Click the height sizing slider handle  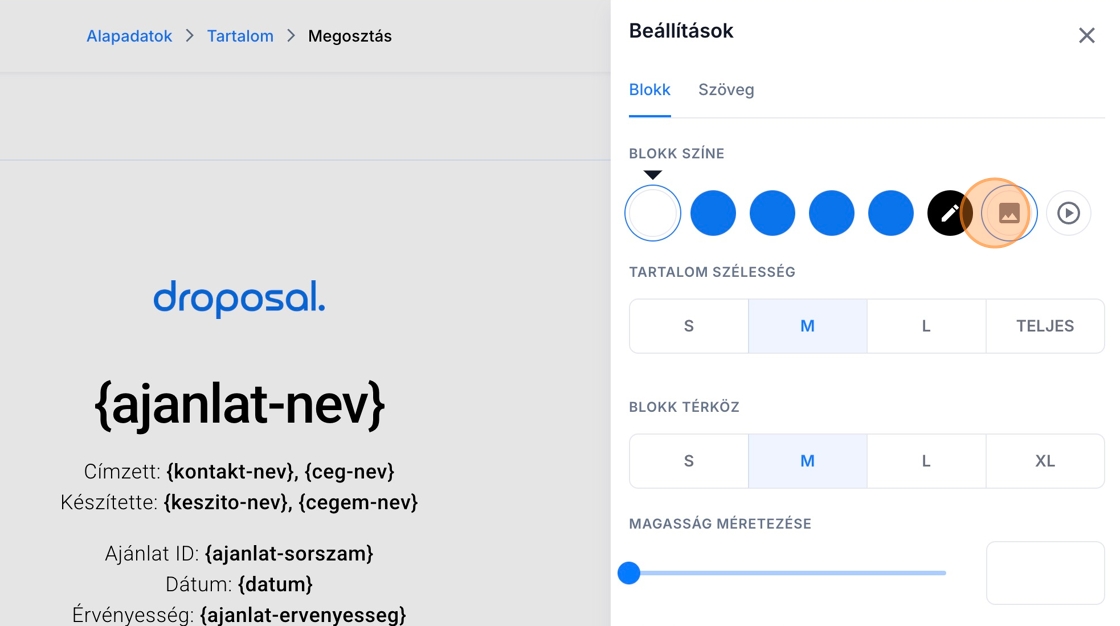[629, 573]
